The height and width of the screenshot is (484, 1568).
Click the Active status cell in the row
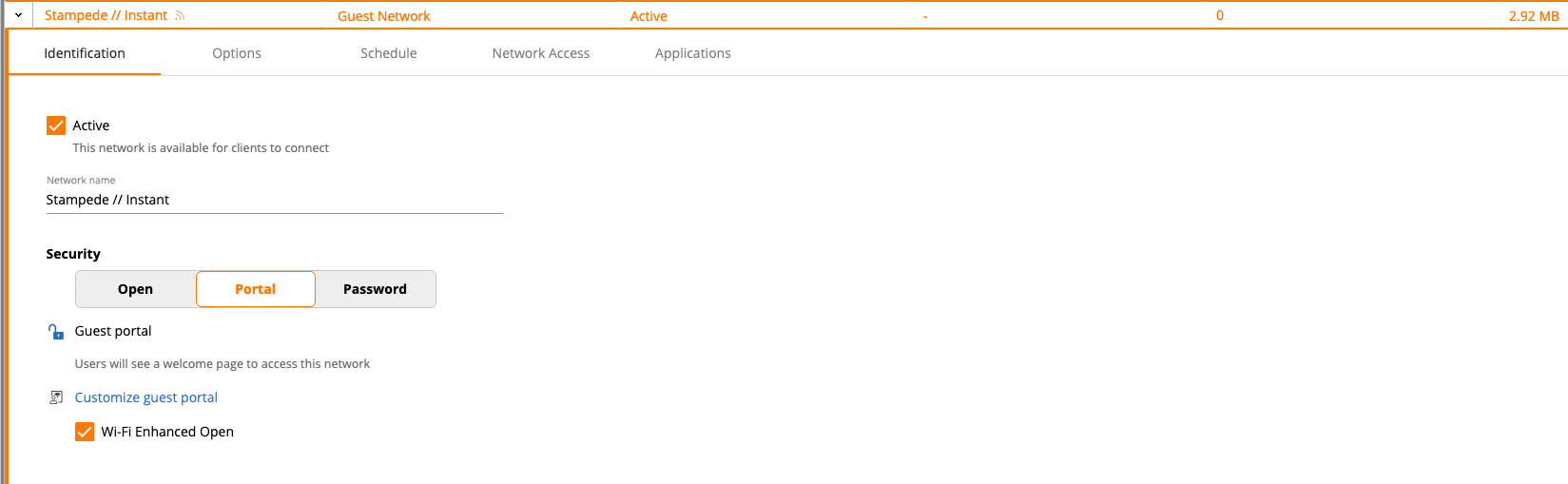pos(648,16)
